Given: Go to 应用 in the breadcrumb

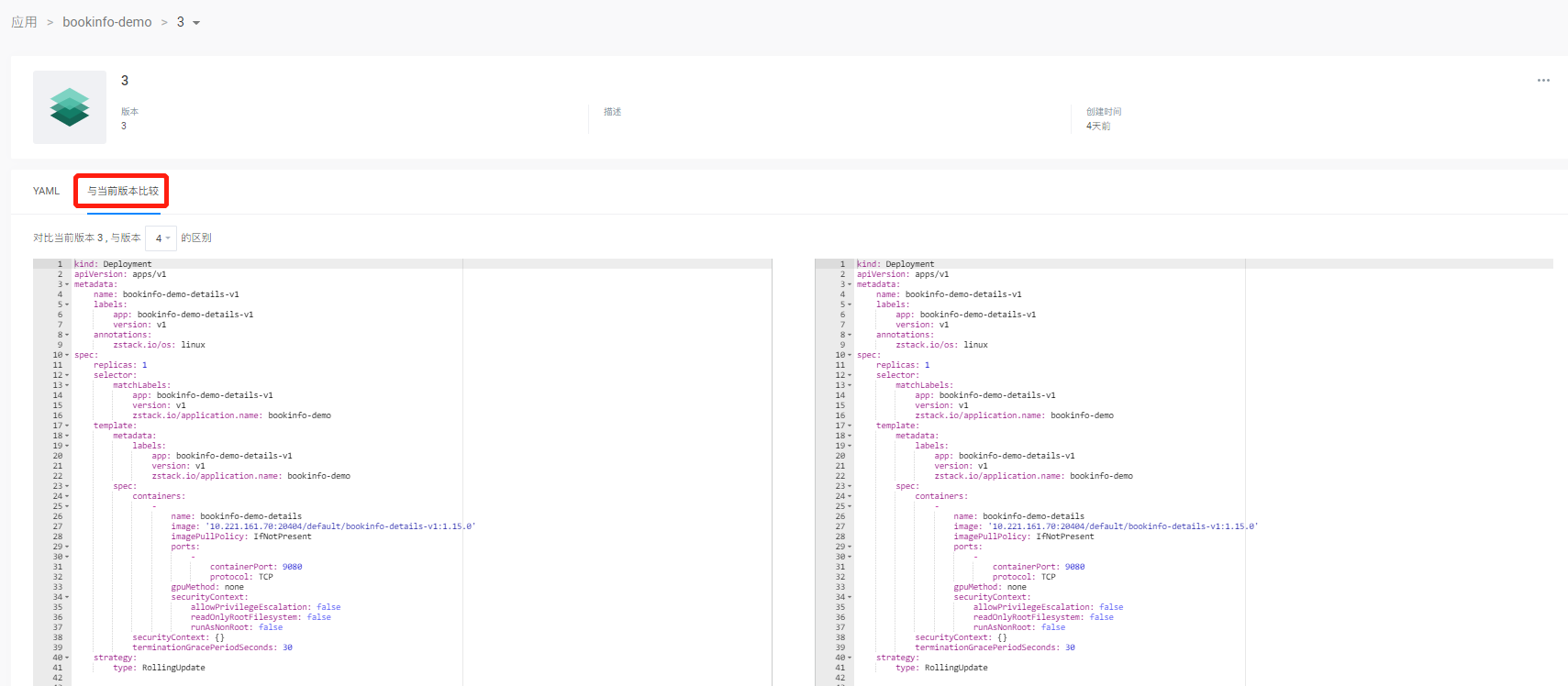Looking at the screenshot, I should click(x=24, y=22).
